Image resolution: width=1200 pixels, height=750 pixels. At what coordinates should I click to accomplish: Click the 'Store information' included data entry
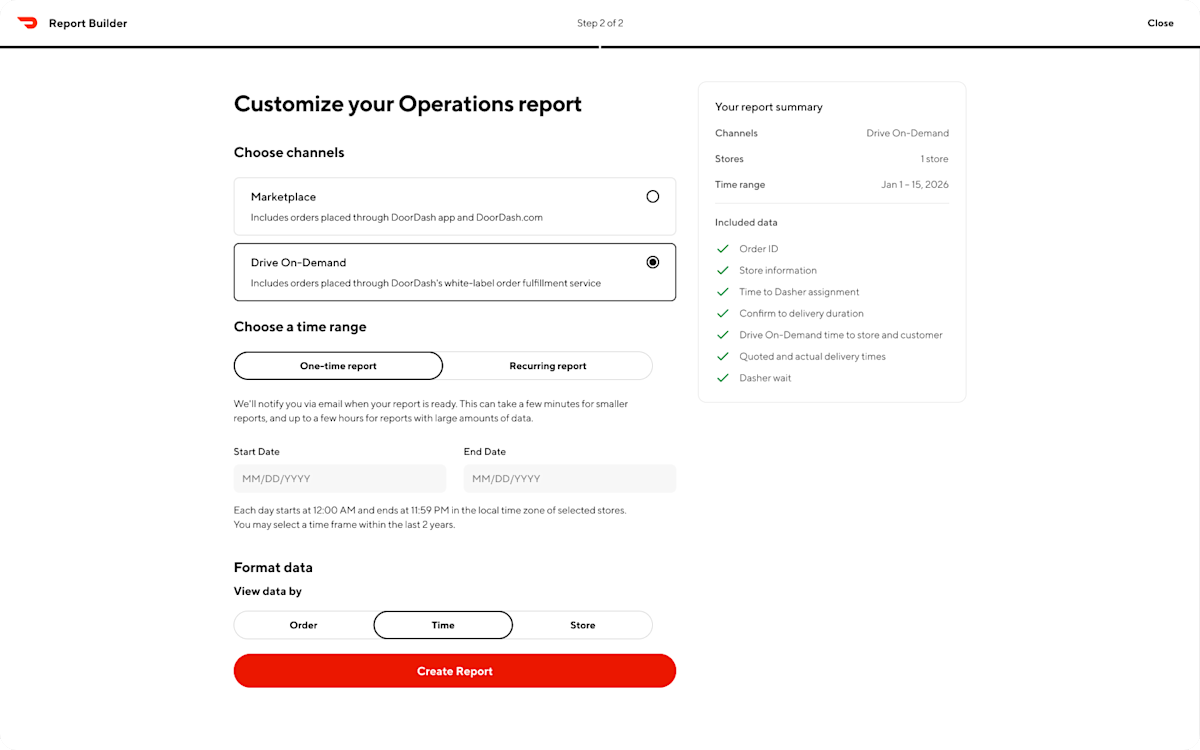click(x=778, y=270)
